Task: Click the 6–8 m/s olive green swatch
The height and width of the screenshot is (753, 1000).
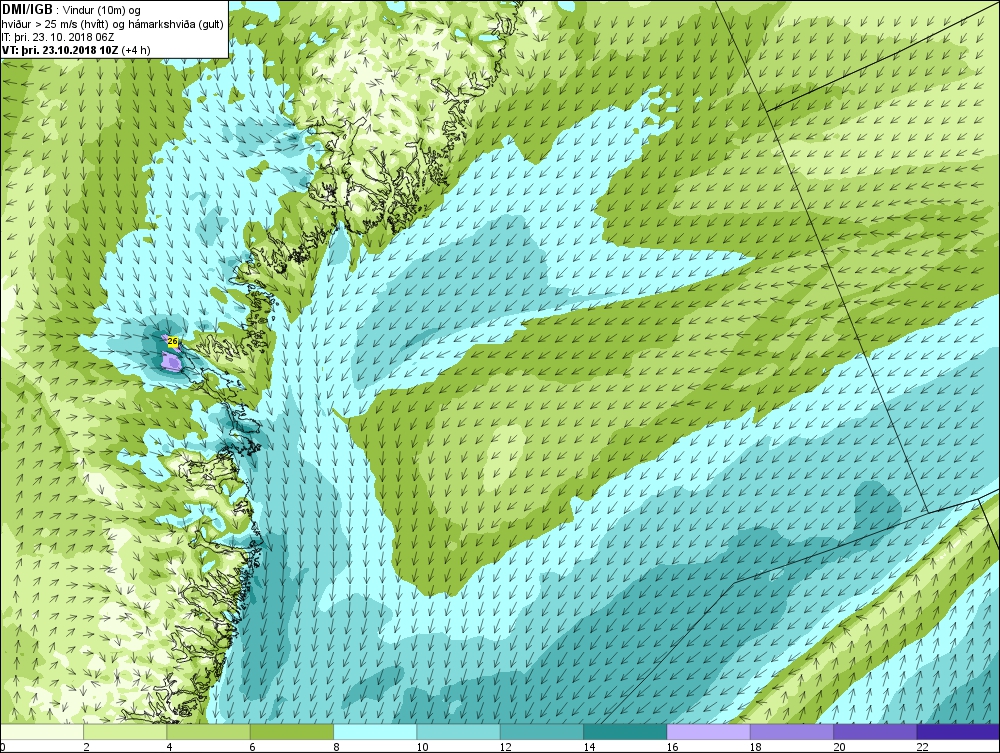Action: (x=291, y=732)
